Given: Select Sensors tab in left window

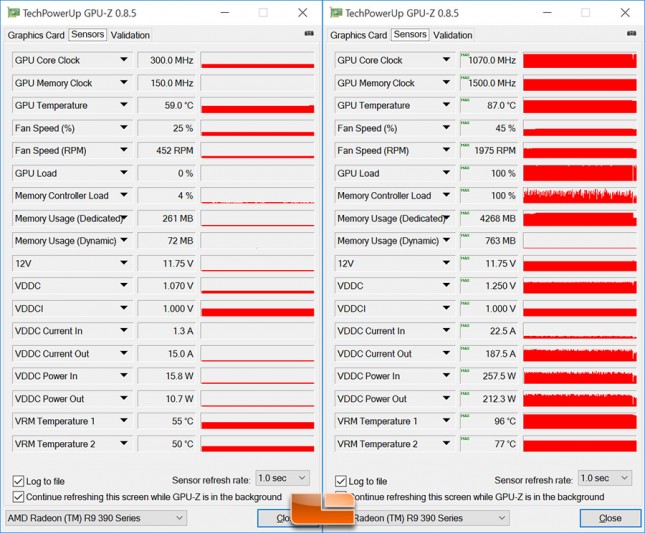Looking at the screenshot, I should [88, 34].
